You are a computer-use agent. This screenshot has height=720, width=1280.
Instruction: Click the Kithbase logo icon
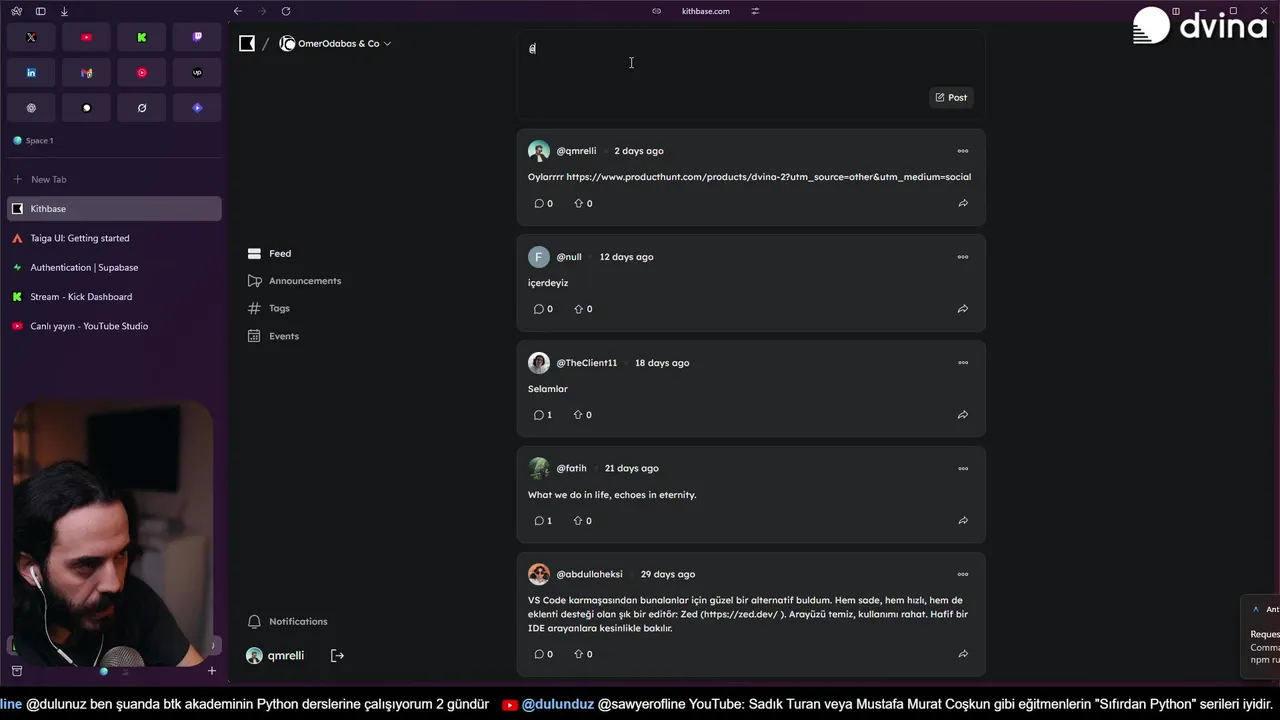[247, 43]
